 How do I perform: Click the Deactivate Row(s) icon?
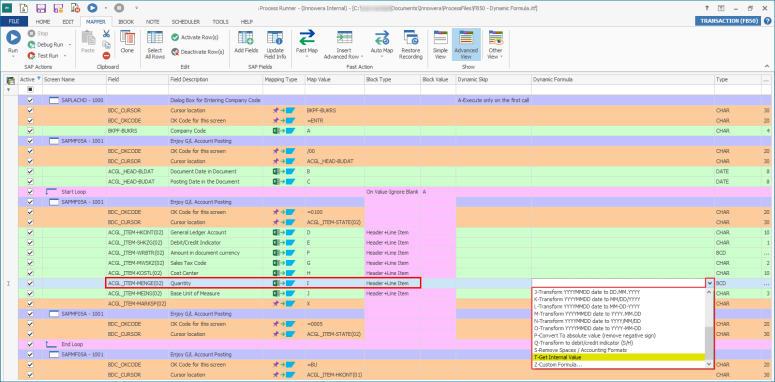pos(175,51)
